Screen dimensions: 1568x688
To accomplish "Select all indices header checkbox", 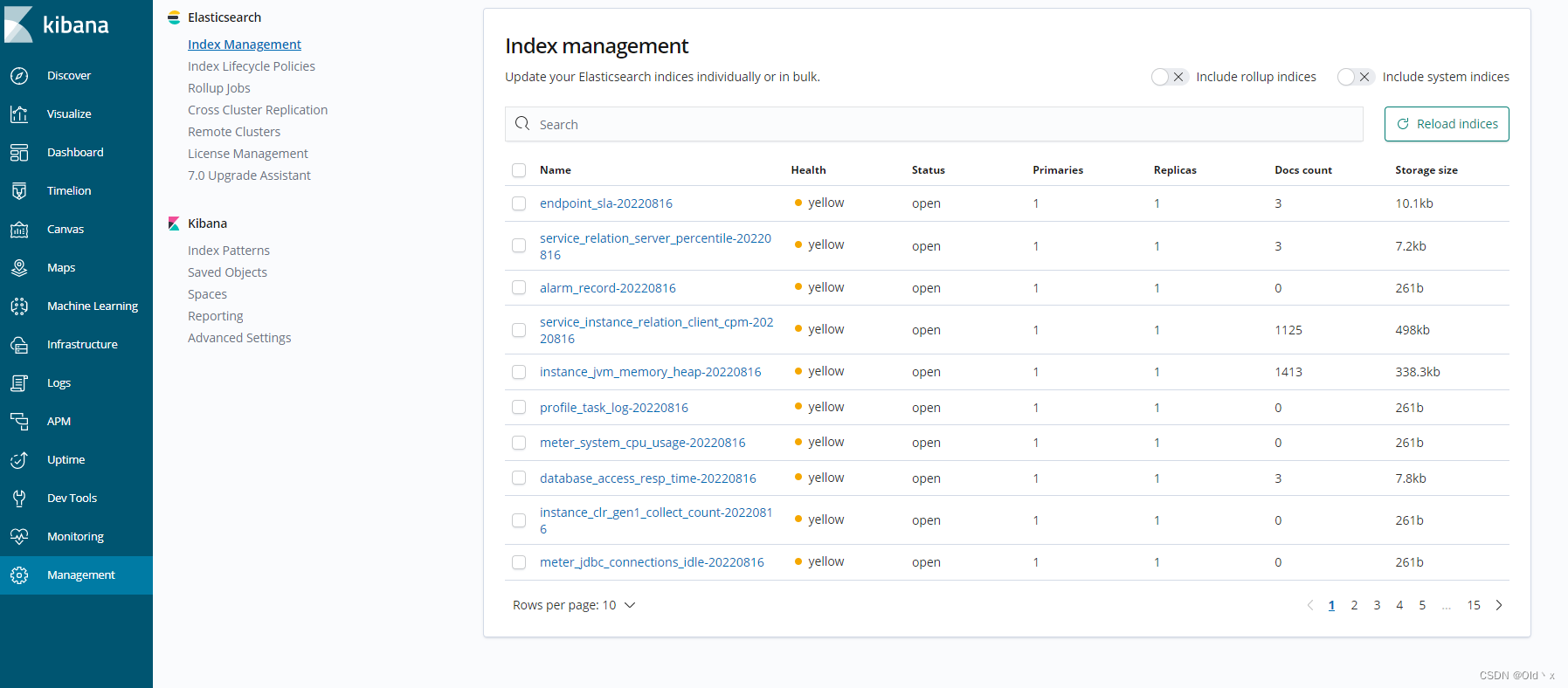I will point(519,170).
